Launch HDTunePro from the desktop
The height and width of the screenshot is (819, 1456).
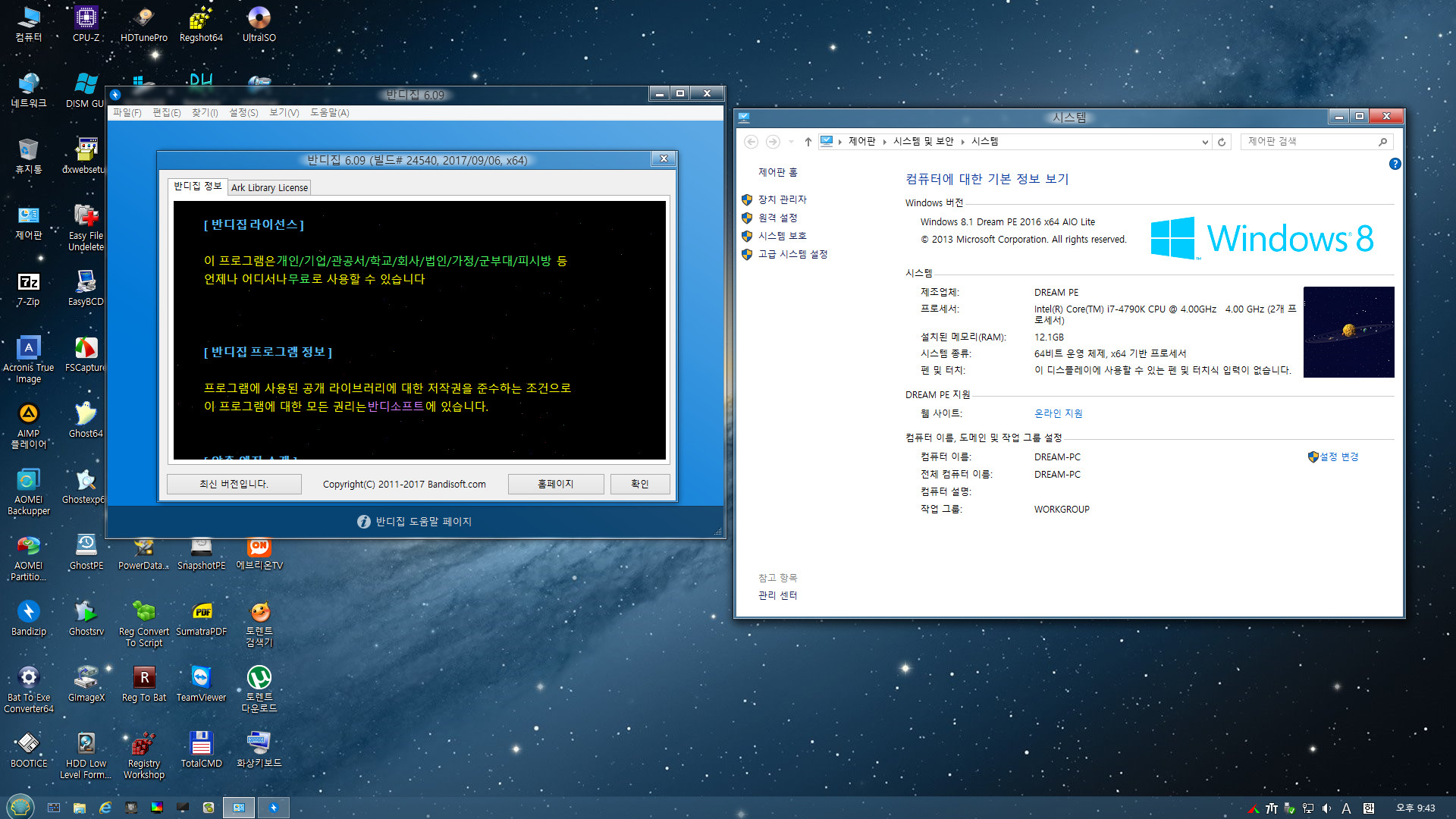tap(143, 24)
